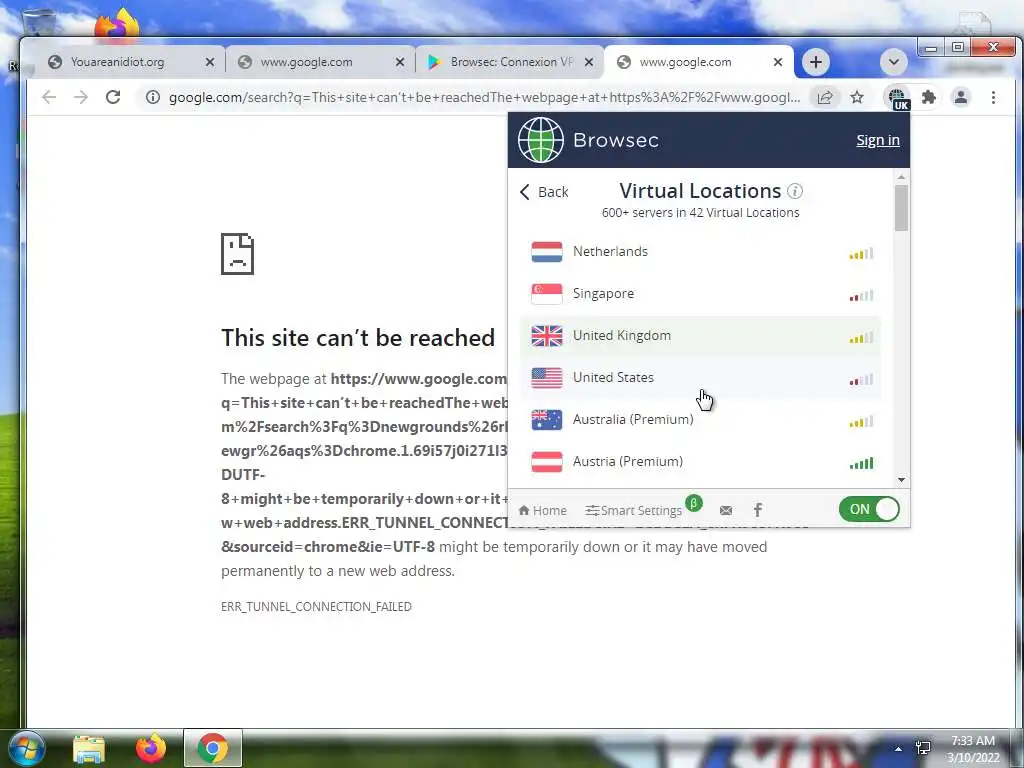This screenshot has width=1024, height=768.
Task: Open Home in Browsec footer
Action: (542, 511)
